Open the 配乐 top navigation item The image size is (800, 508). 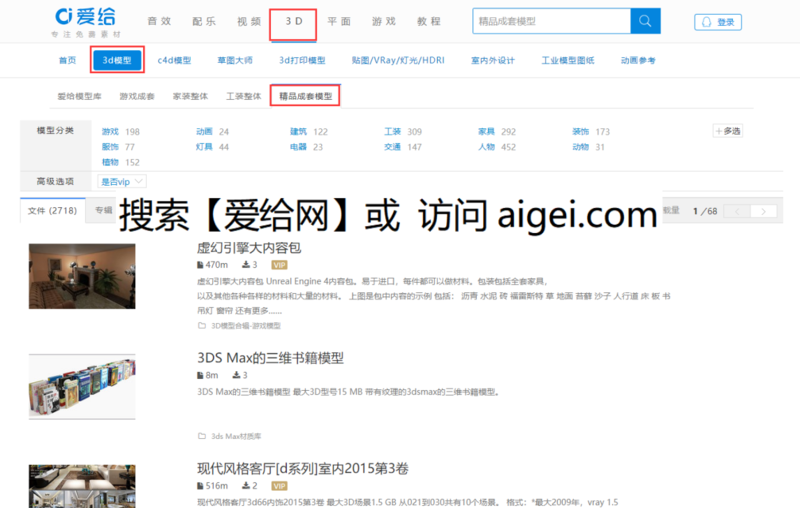204,21
